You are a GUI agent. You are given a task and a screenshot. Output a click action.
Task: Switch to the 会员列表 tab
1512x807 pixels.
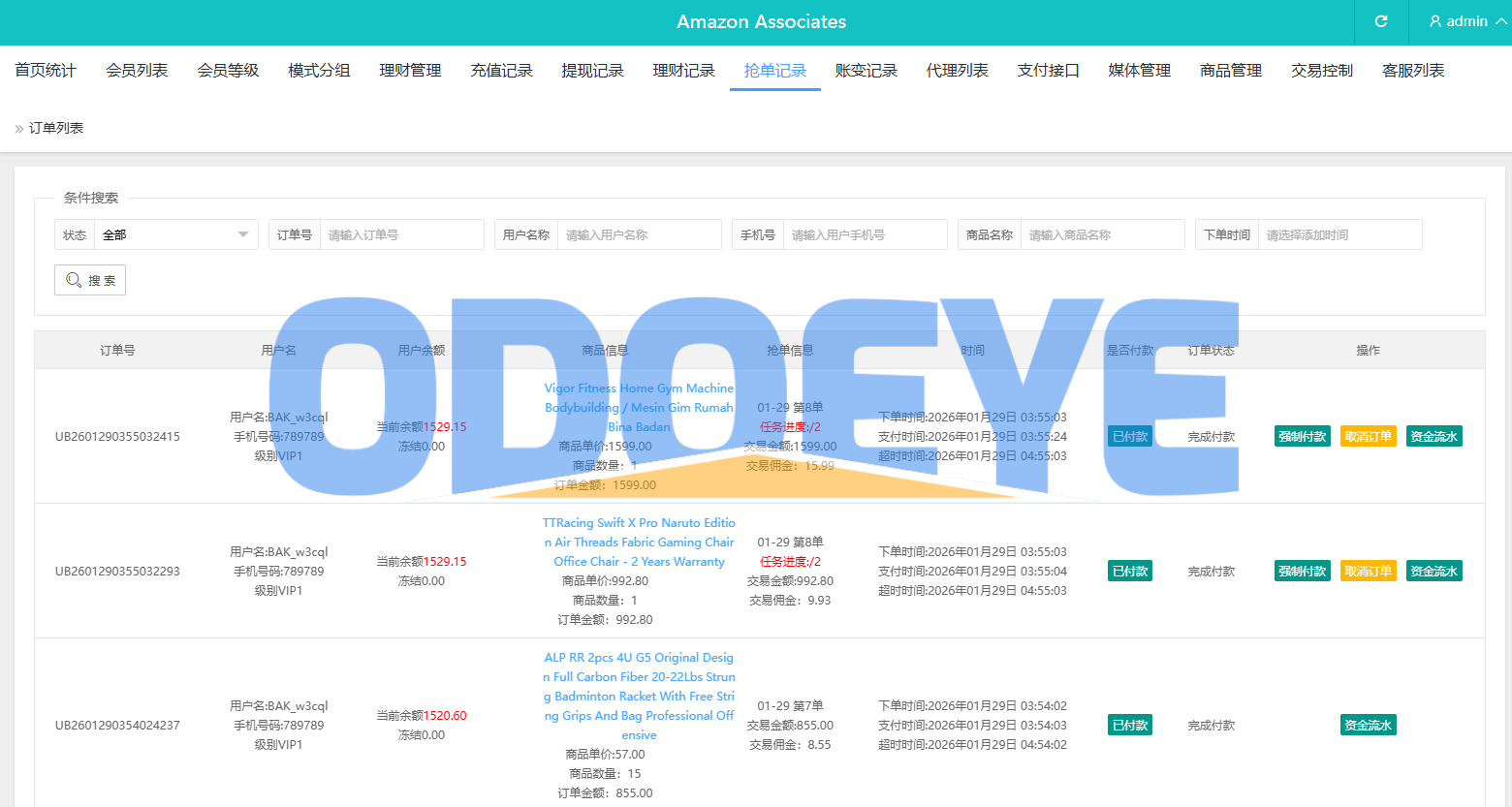(137, 71)
